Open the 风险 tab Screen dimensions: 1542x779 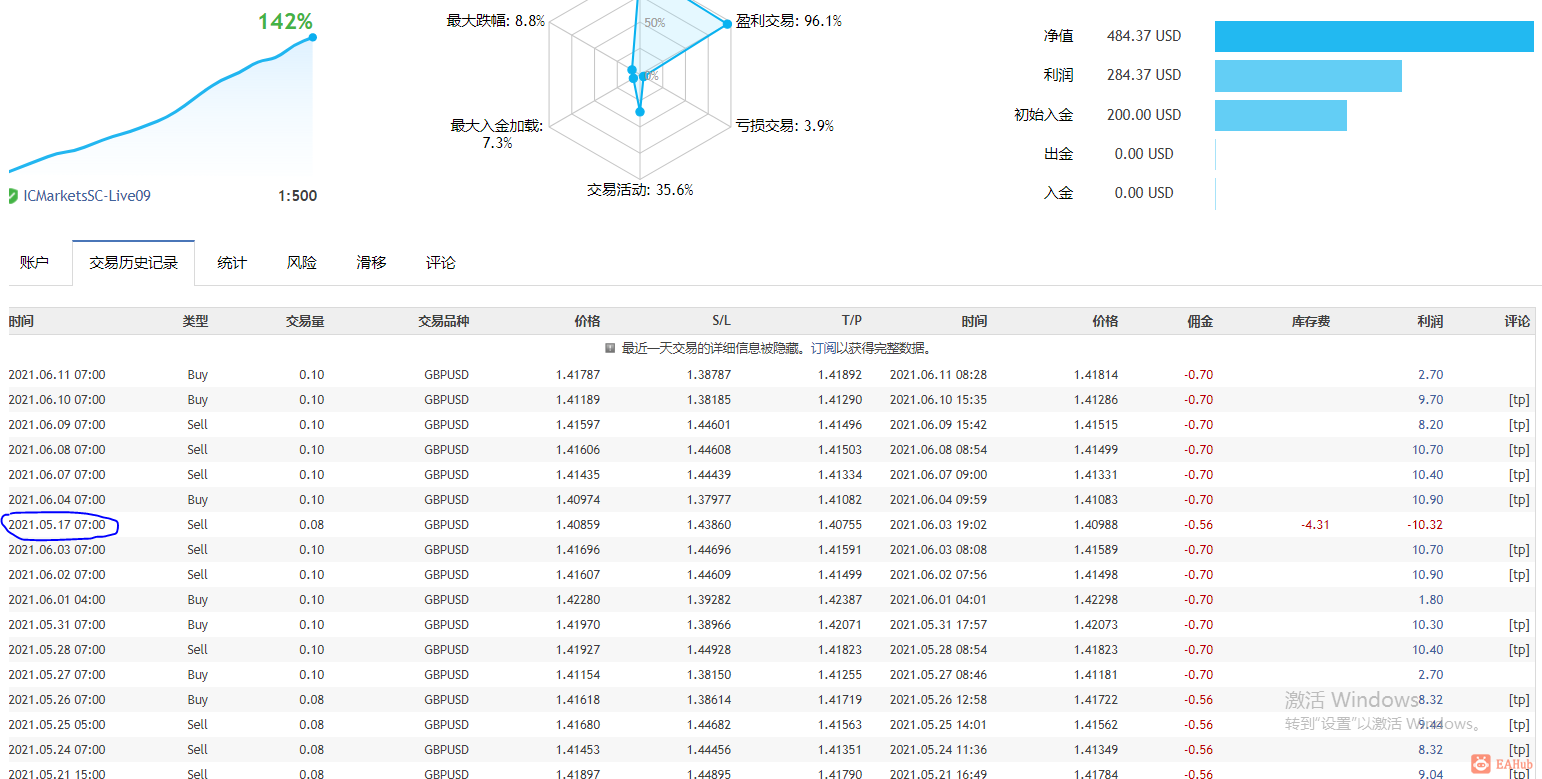[302, 262]
